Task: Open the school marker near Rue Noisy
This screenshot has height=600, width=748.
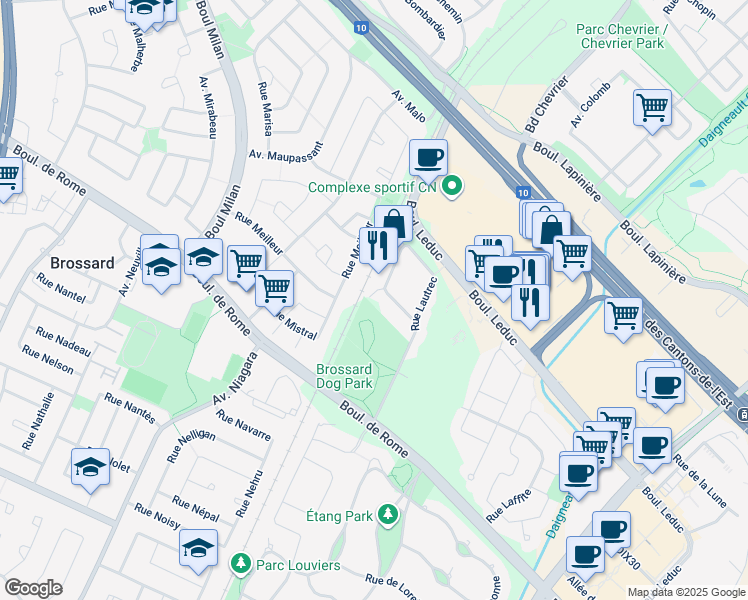Action: [198, 549]
